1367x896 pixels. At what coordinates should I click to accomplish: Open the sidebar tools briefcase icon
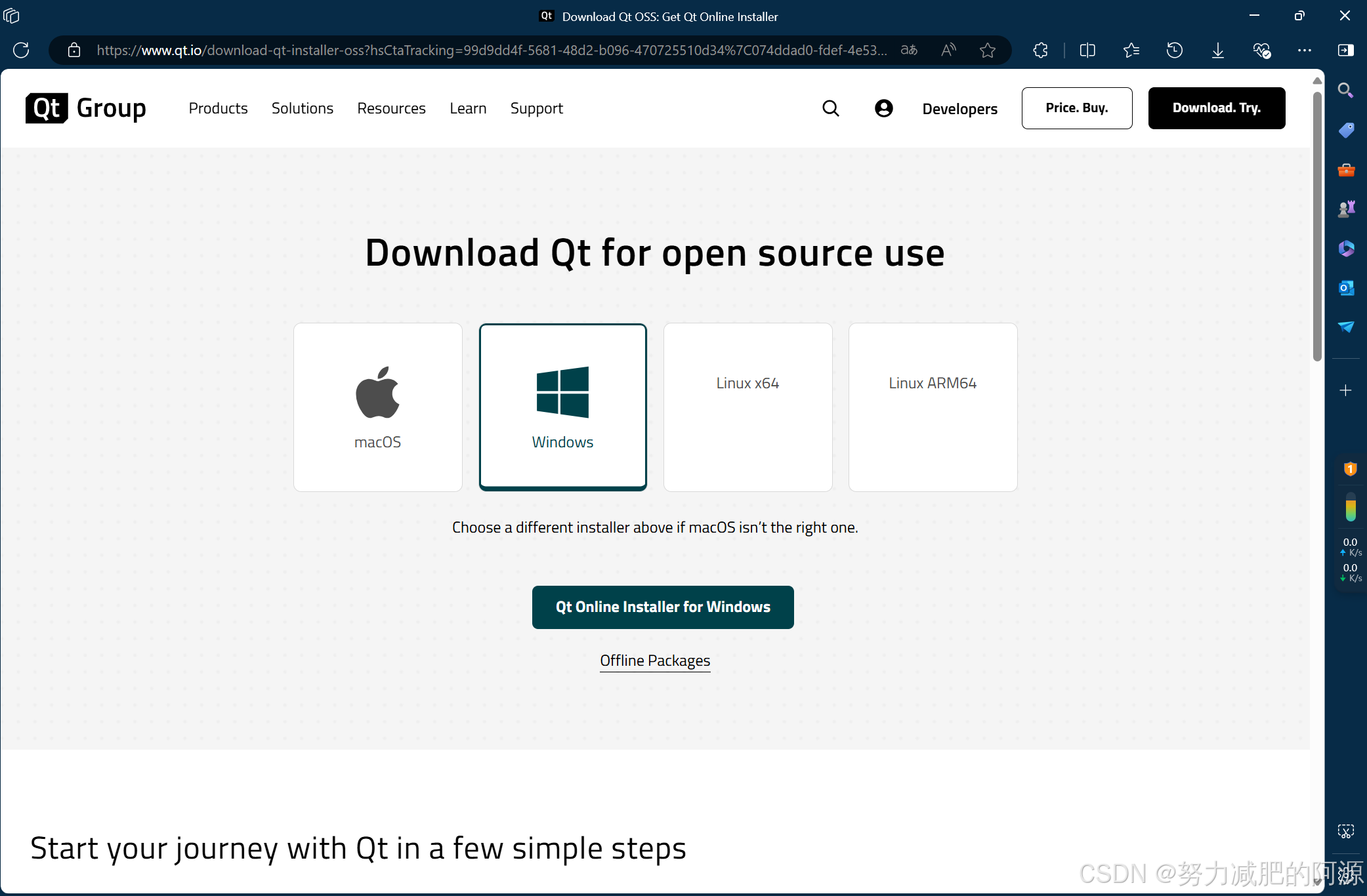coord(1345,170)
